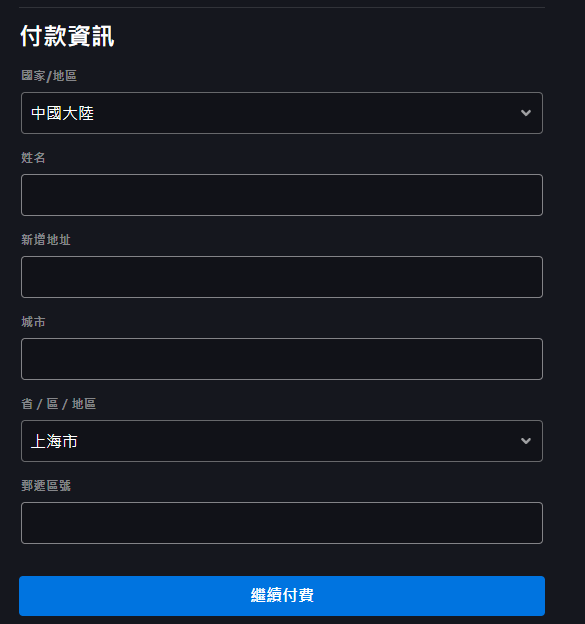This screenshot has height=624, width=585.
Task: Expand the 省 / 區 / 地區 dropdown
Action: pos(282,441)
